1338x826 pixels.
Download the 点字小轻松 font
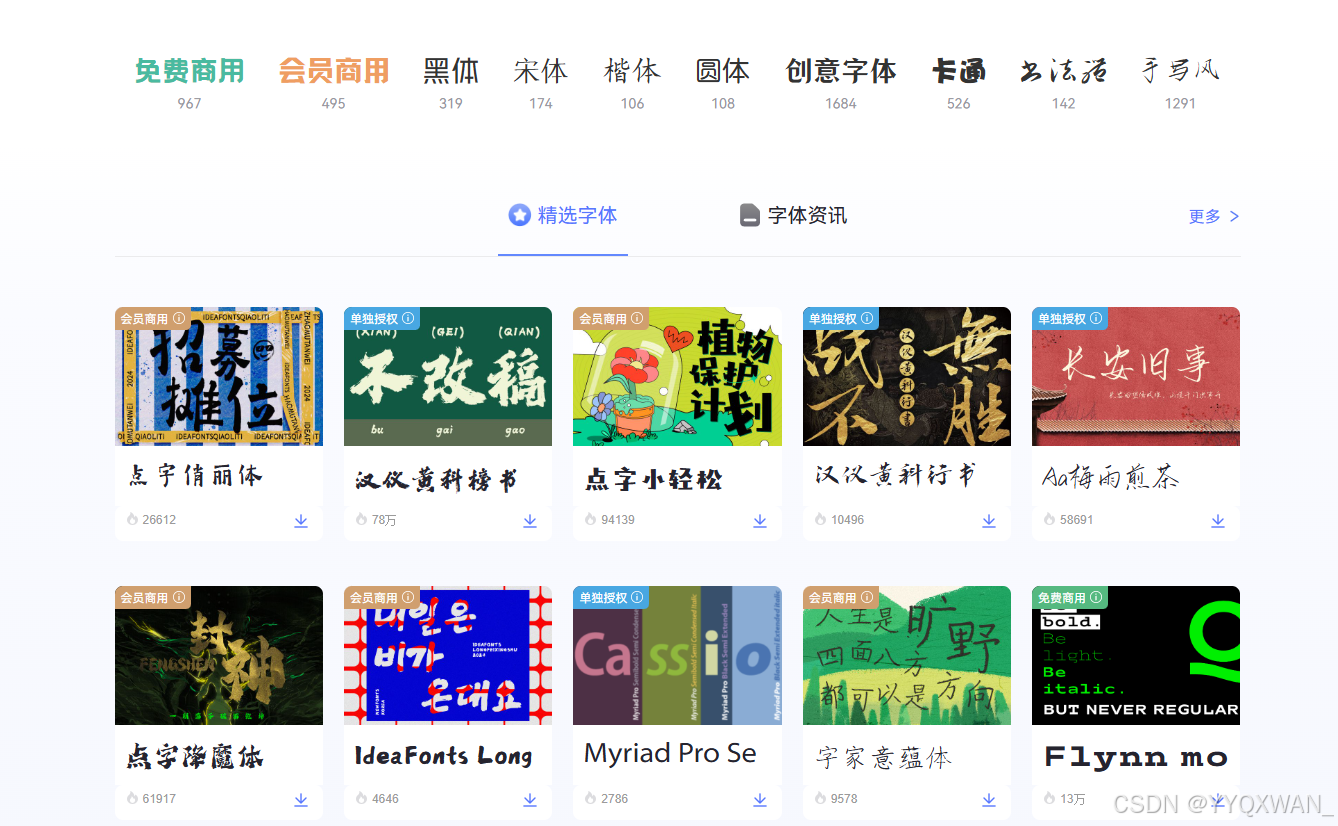[760, 521]
